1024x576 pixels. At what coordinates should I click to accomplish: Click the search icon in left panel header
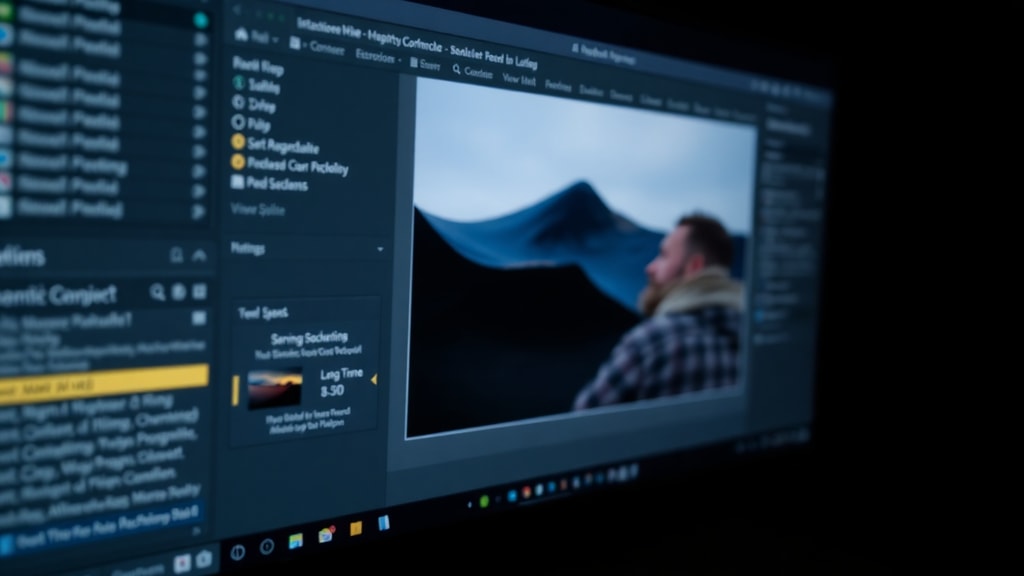(x=157, y=292)
